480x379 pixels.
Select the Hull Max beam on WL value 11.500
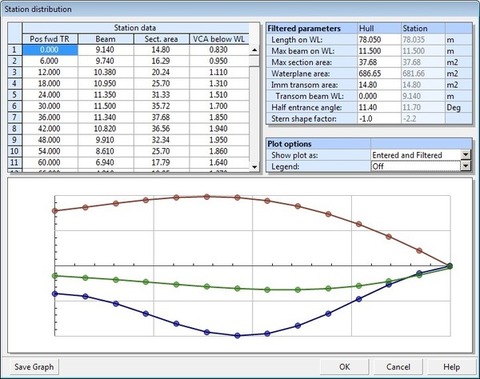379,51
